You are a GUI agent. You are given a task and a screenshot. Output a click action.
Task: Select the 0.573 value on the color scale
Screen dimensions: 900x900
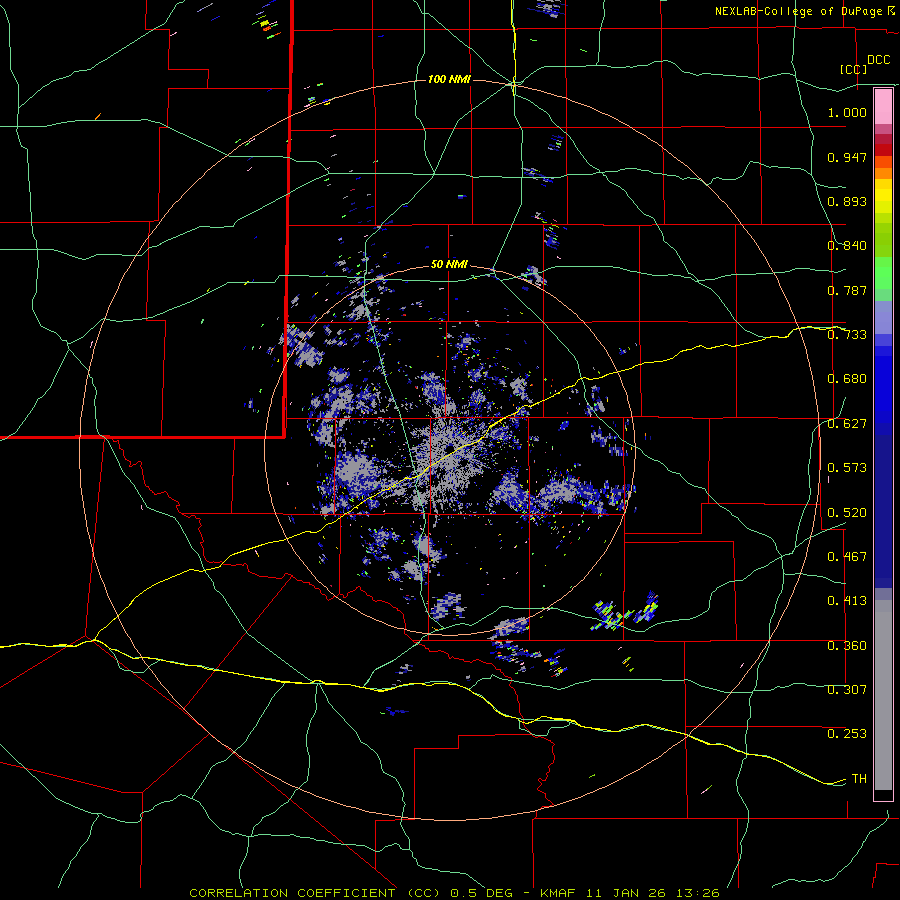pyautogui.click(x=847, y=468)
